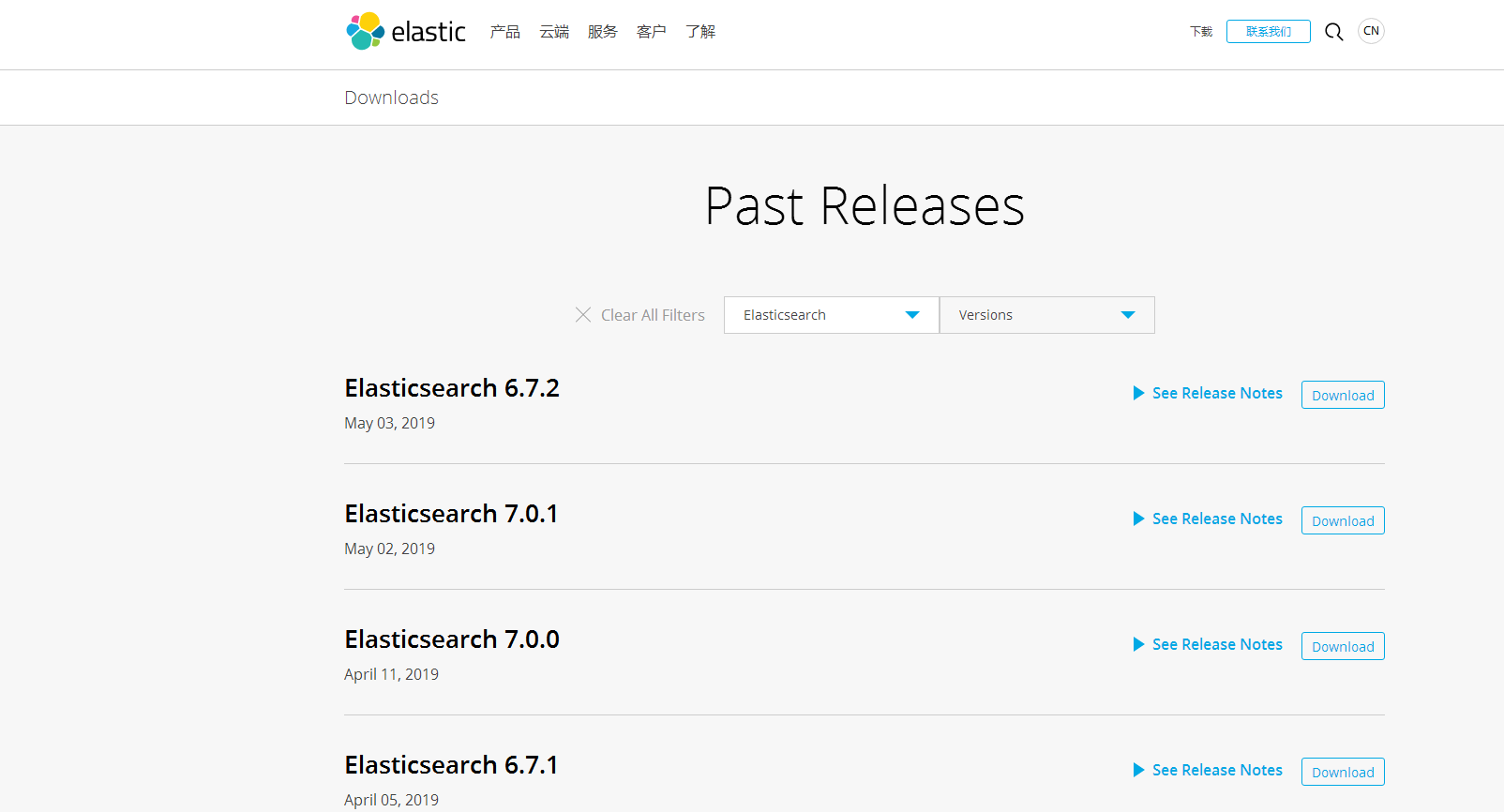Click play arrow beside Elasticsearch 6.7.1 notes
This screenshot has width=1504, height=812.
coord(1138,770)
